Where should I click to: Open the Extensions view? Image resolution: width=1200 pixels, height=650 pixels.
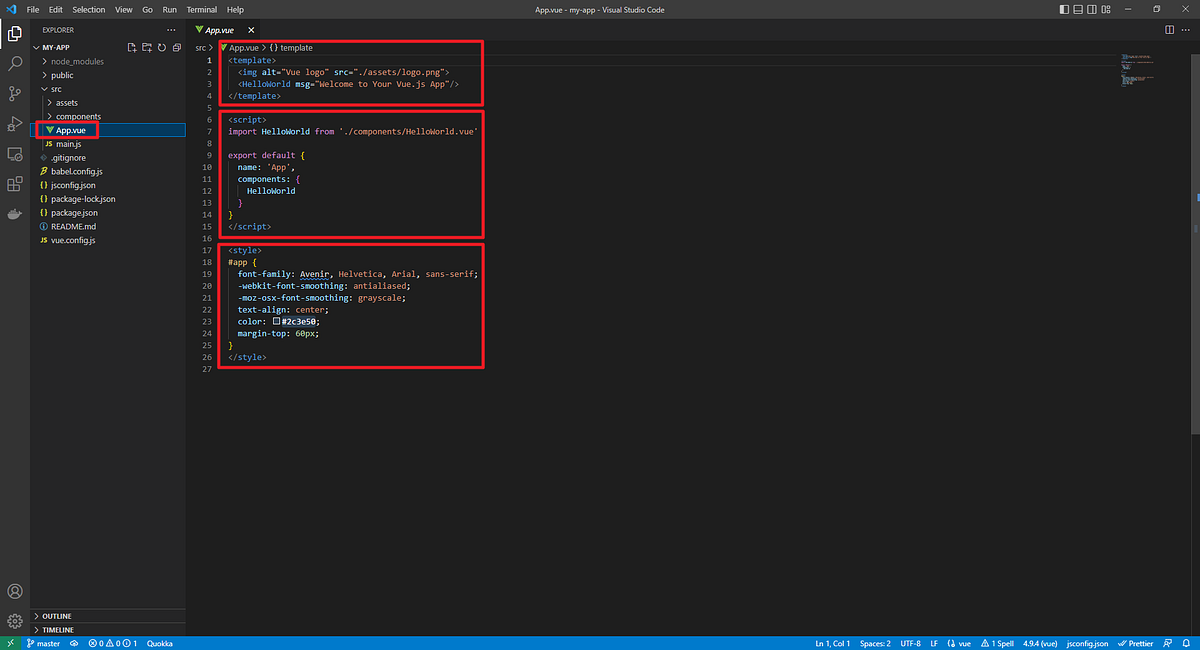point(14,183)
